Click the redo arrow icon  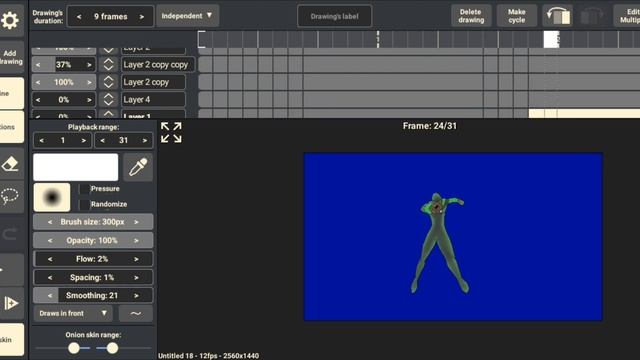(10, 234)
